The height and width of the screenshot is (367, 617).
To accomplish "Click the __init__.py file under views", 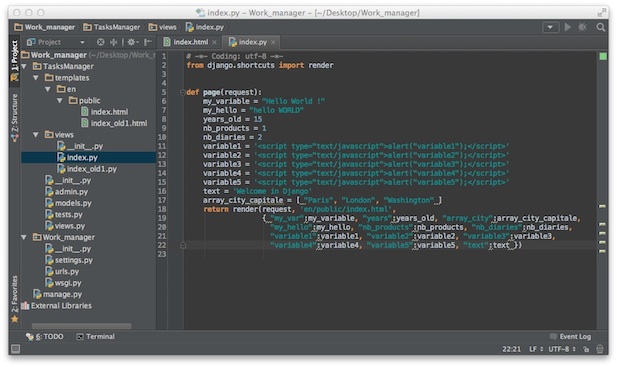I will pyautogui.click(x=80, y=146).
